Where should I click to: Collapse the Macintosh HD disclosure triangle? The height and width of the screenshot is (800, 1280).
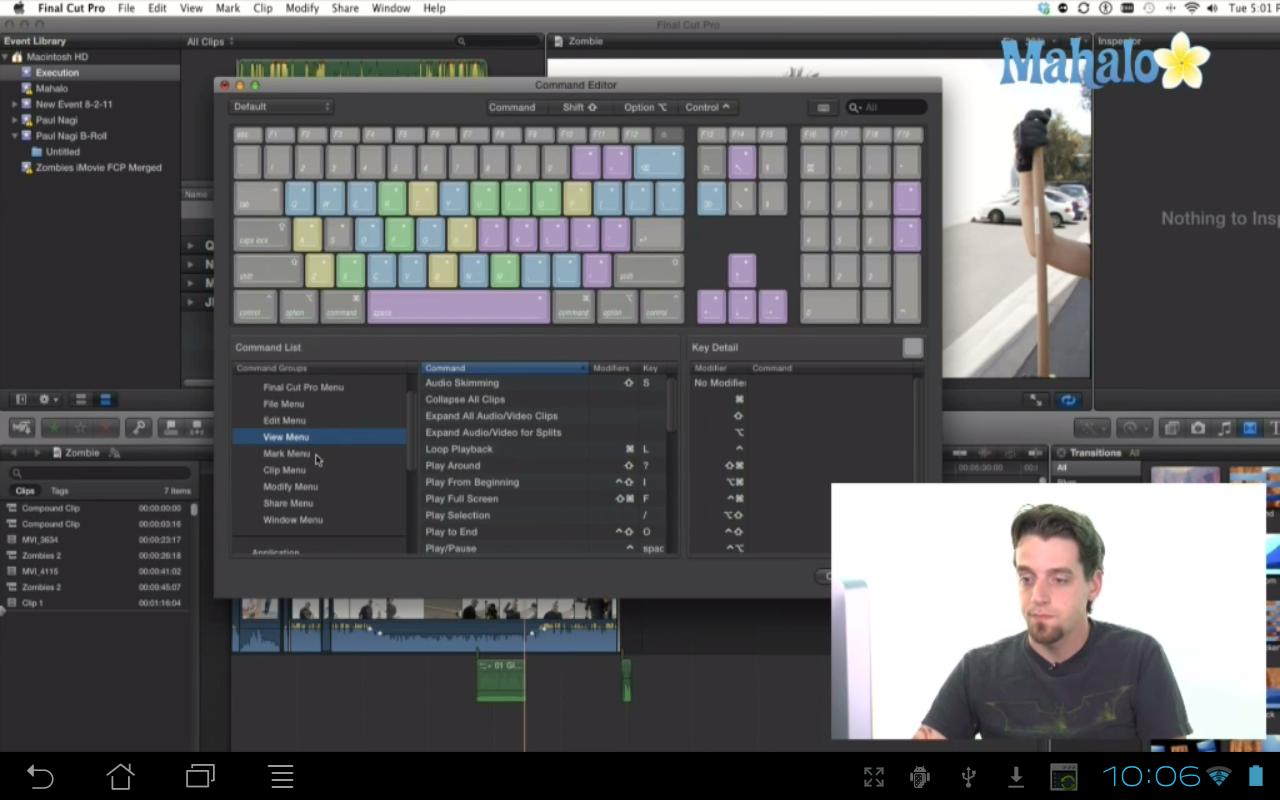pyautogui.click(x=5, y=57)
